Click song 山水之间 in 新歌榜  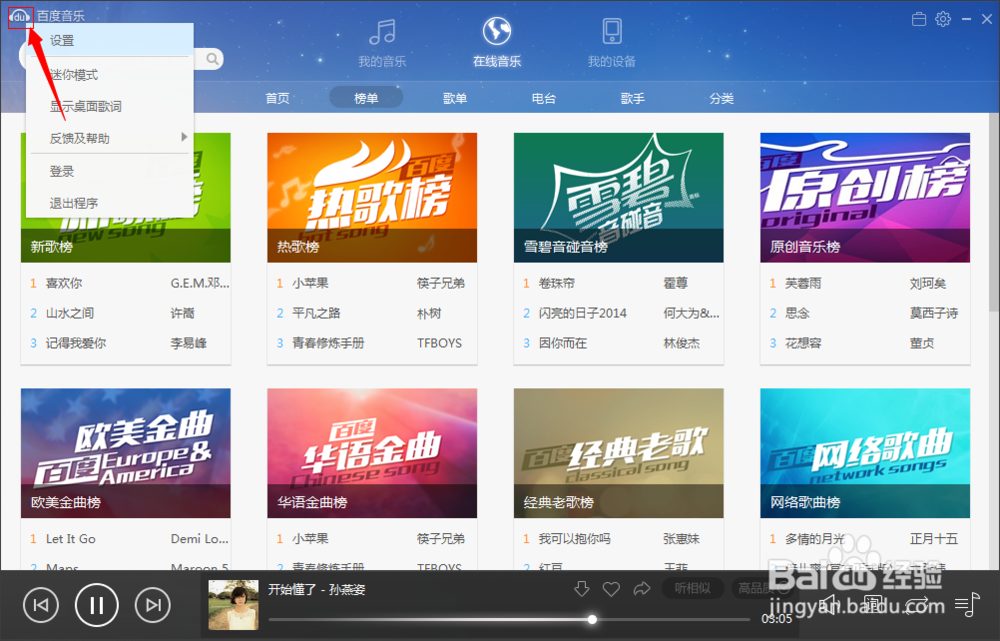(x=70, y=313)
